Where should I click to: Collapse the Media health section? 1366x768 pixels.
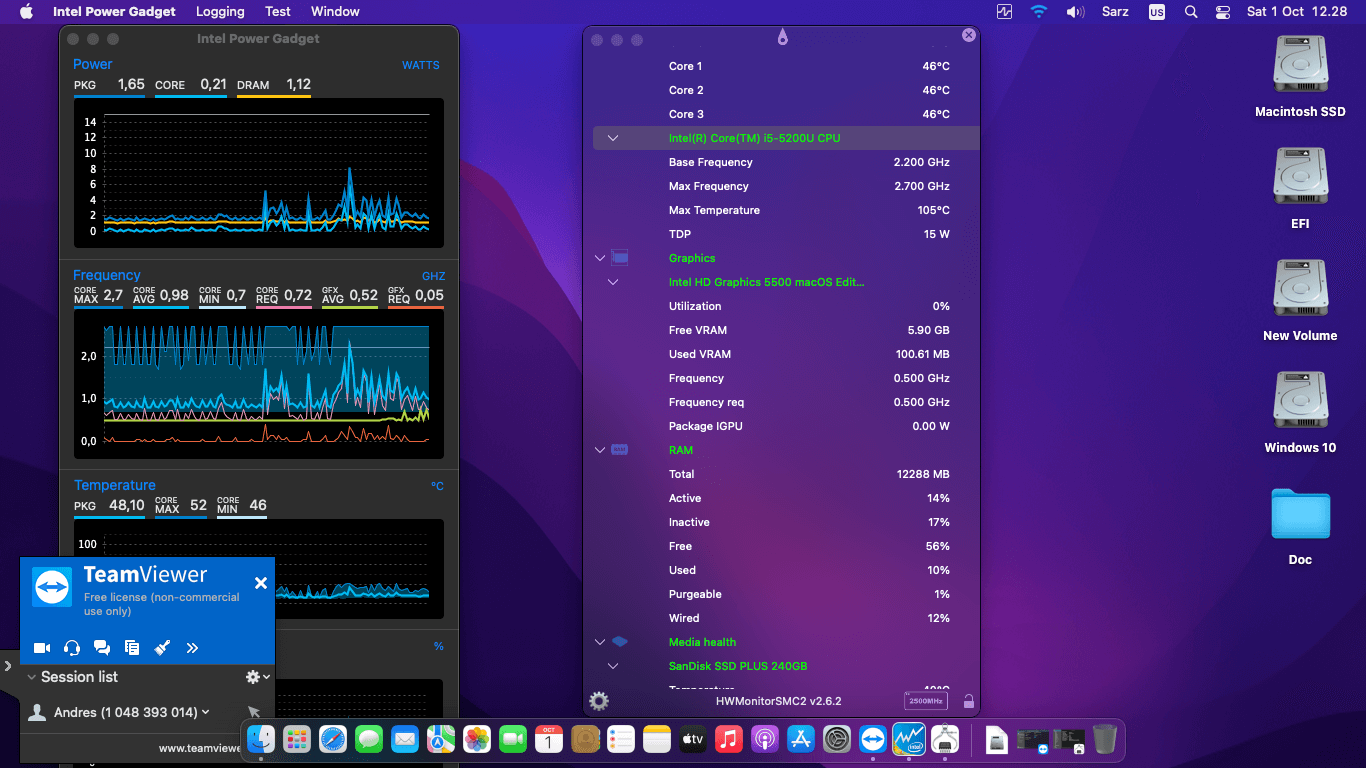(600, 642)
